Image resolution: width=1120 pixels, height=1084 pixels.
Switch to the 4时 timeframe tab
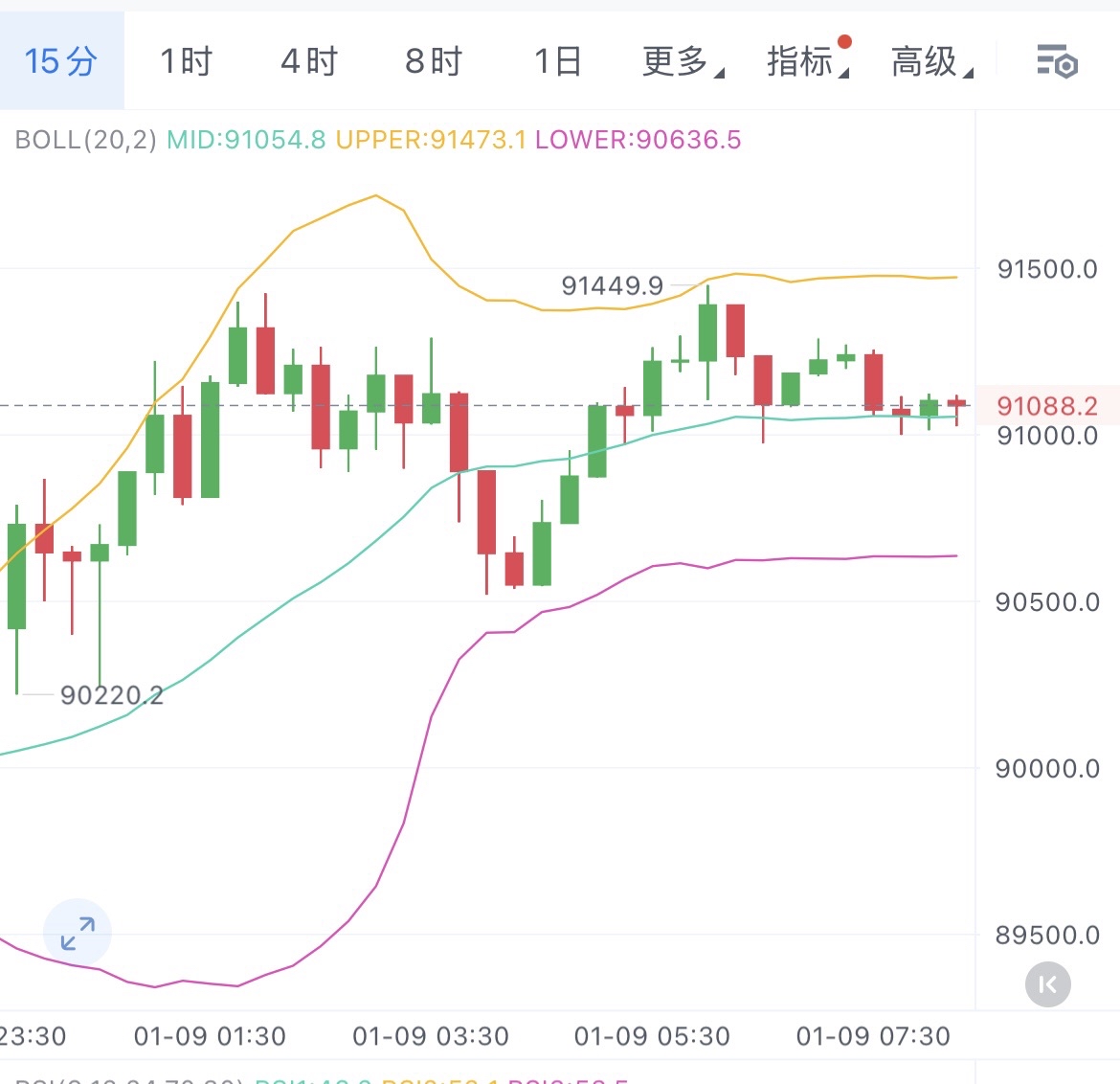309,59
